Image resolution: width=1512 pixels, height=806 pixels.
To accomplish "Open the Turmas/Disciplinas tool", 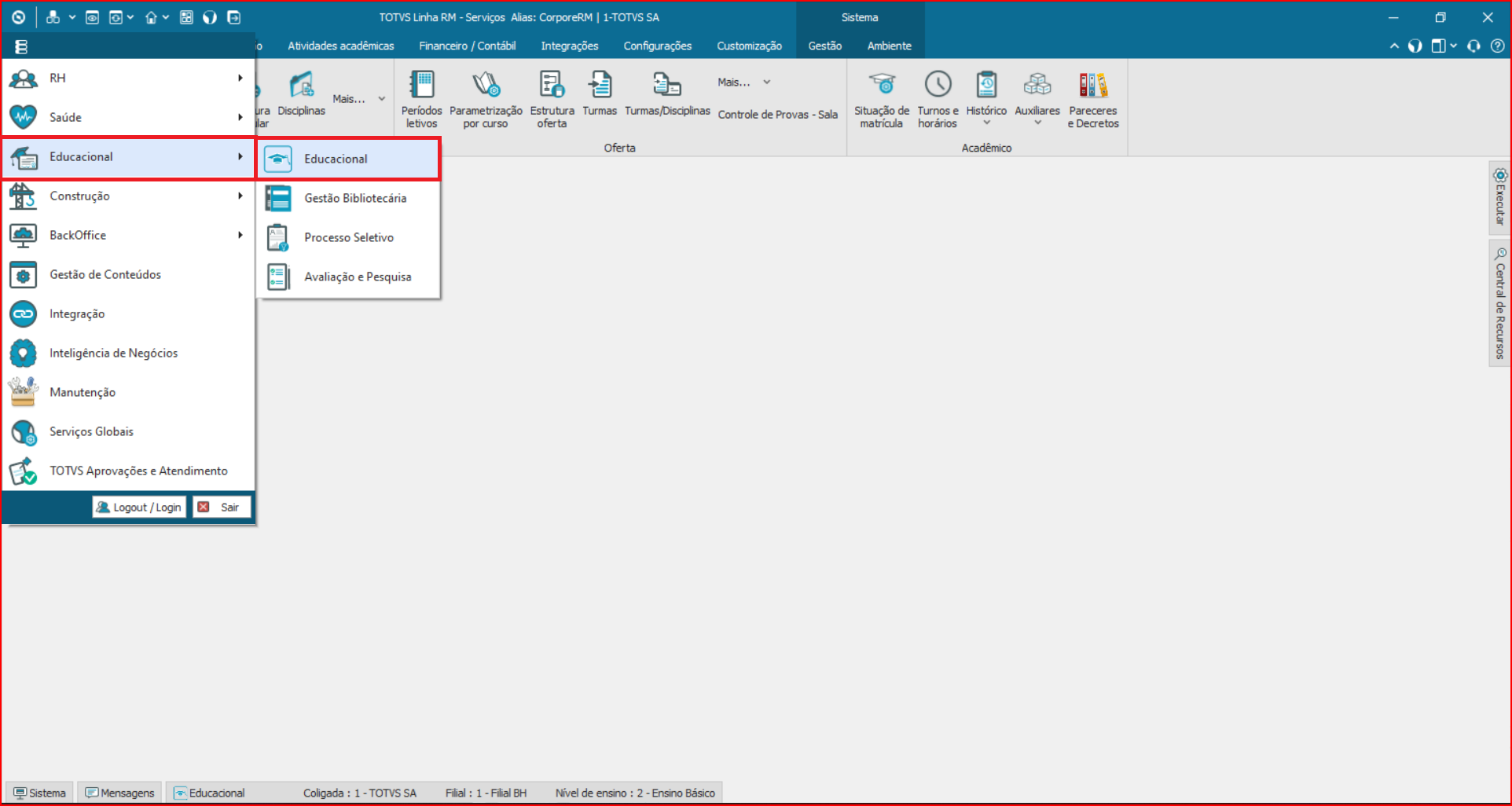I will pyautogui.click(x=667, y=94).
